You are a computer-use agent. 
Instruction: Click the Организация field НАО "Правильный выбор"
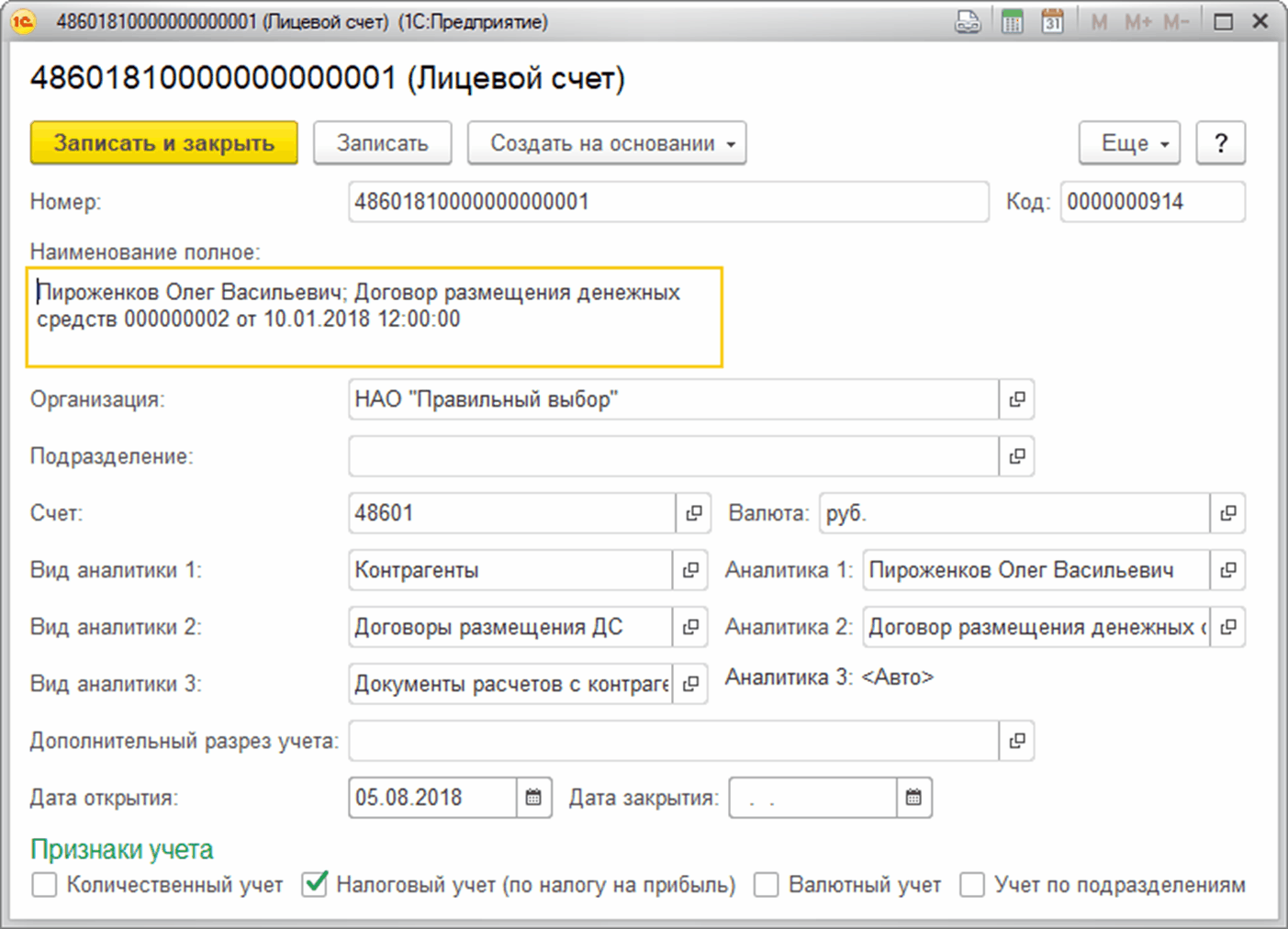pyautogui.click(x=674, y=399)
